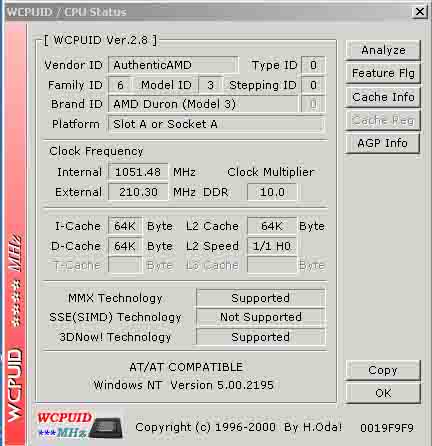The height and width of the screenshot is (446, 432).
Task: Click the Family ID value 6
Action: tap(120, 85)
